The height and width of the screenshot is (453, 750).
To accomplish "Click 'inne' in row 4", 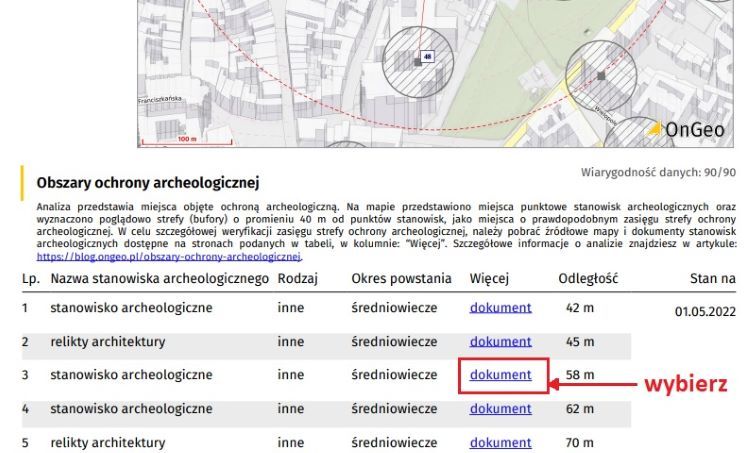I will coord(290,409).
